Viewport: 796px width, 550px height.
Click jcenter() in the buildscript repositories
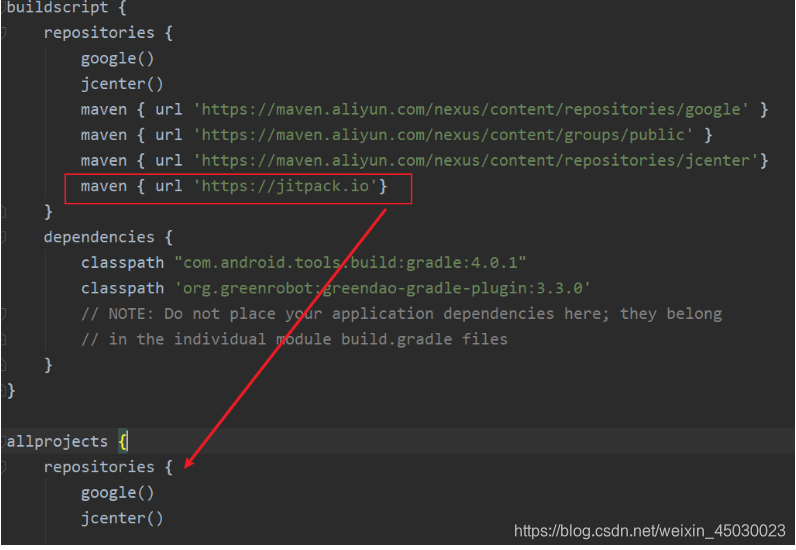click(122, 84)
